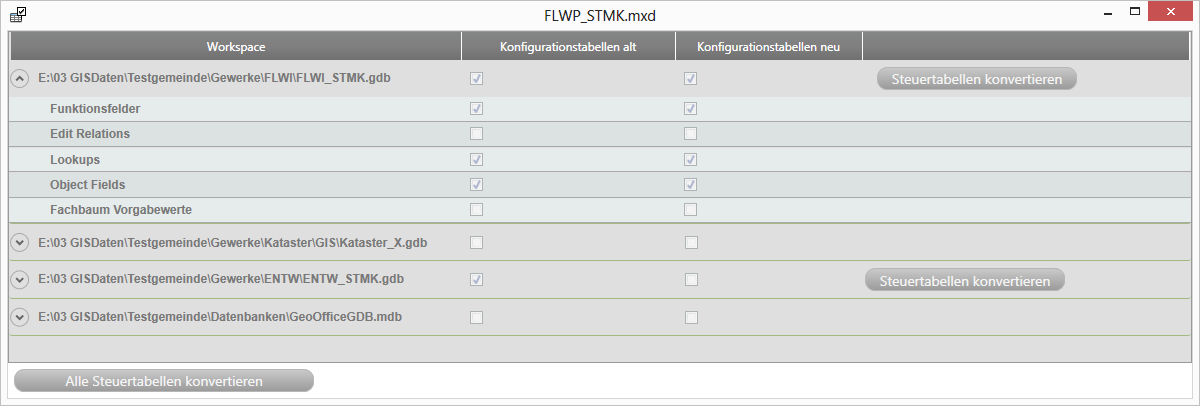Select the Lookups tree row
Viewport: 1200px width, 406px height.
coord(75,159)
